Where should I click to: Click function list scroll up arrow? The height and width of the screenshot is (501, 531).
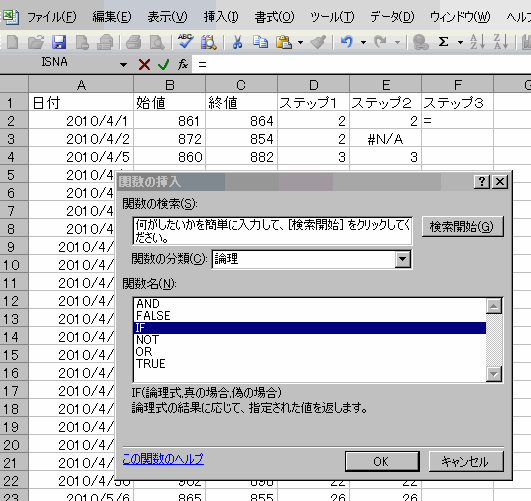[494, 306]
